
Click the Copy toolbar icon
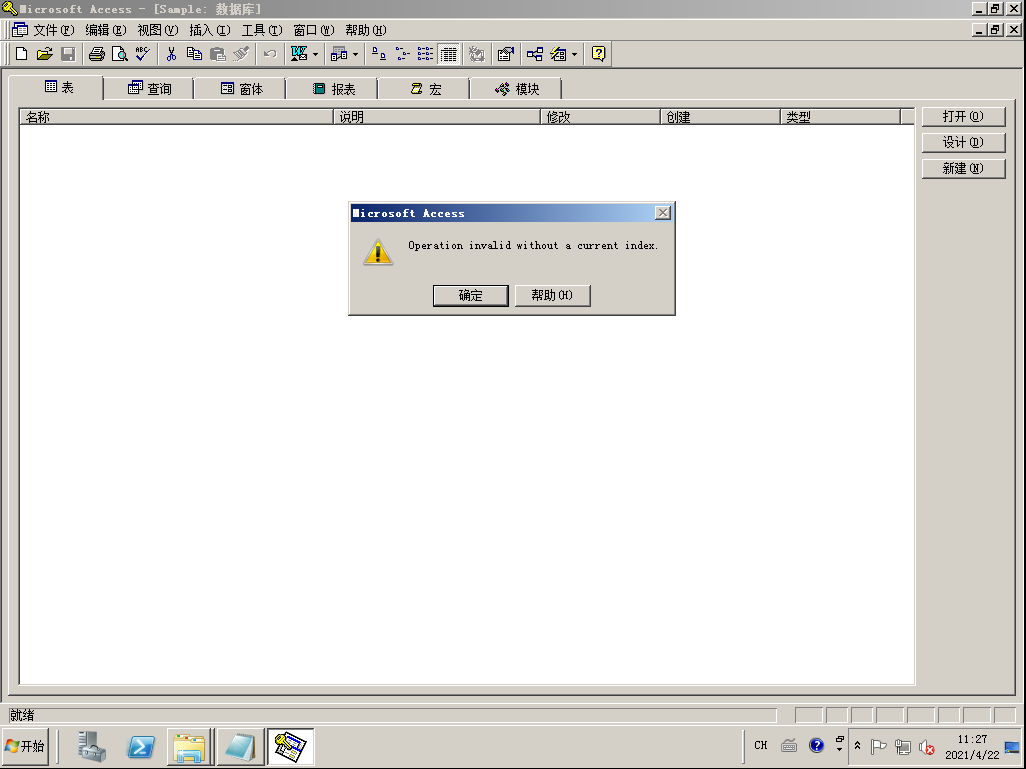(x=194, y=54)
